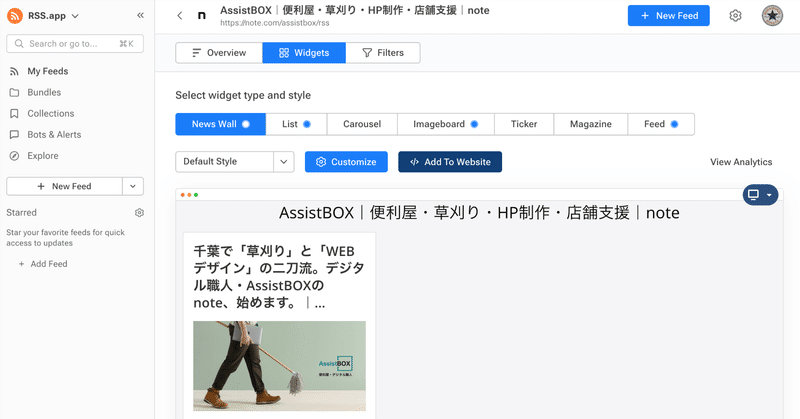Open article titled 千葉で「草刈り」と「WEB デザイン」
The width and height of the screenshot is (800, 419).
point(279,277)
